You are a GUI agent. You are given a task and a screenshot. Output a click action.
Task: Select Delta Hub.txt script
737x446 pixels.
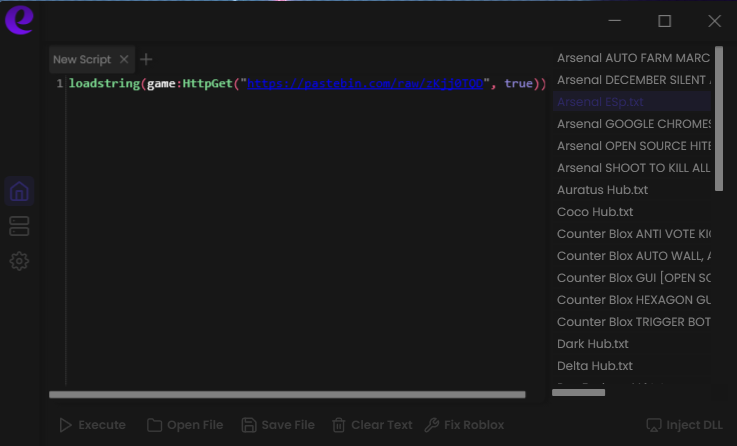(x=633, y=366)
